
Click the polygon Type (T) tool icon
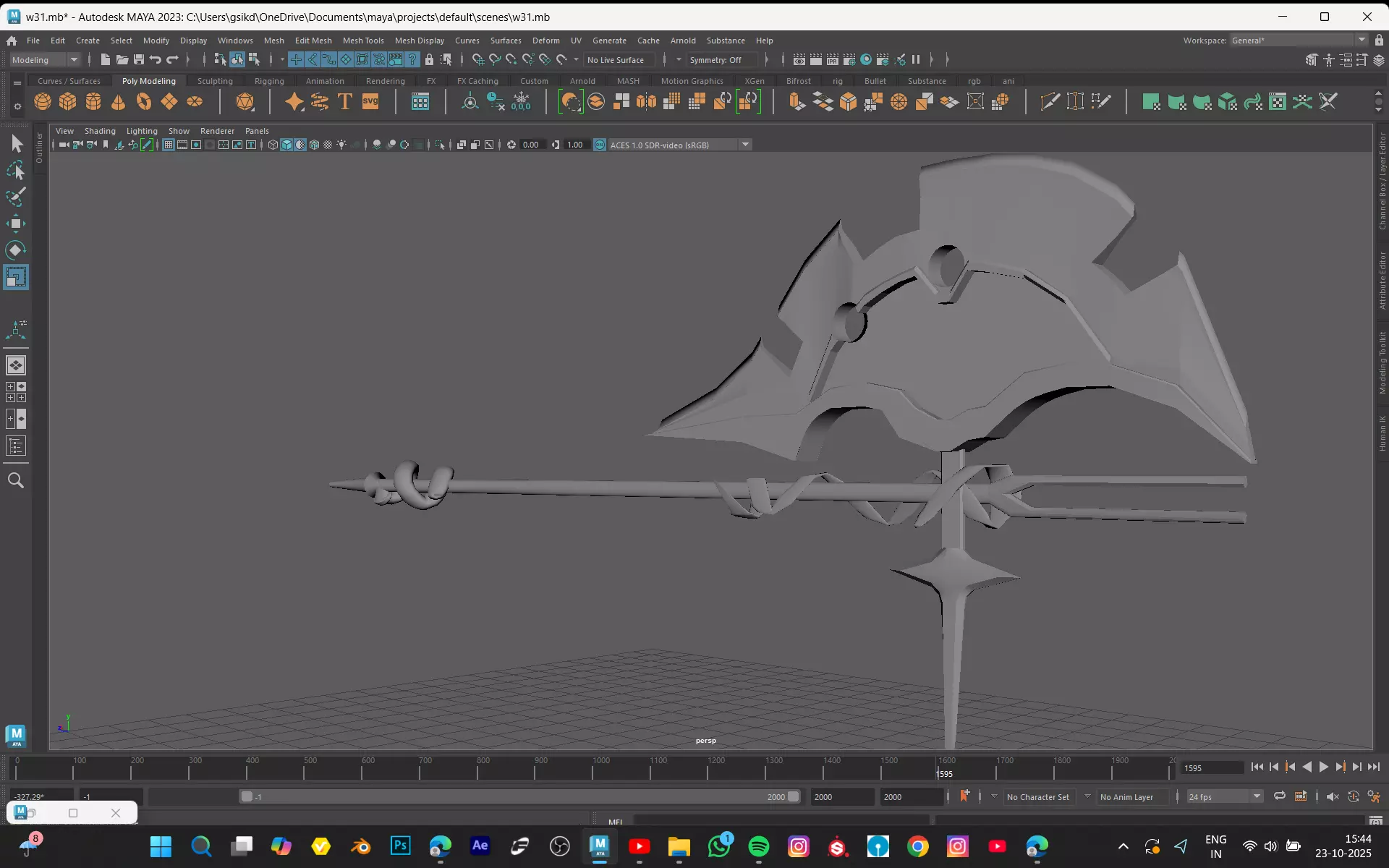pos(345,102)
